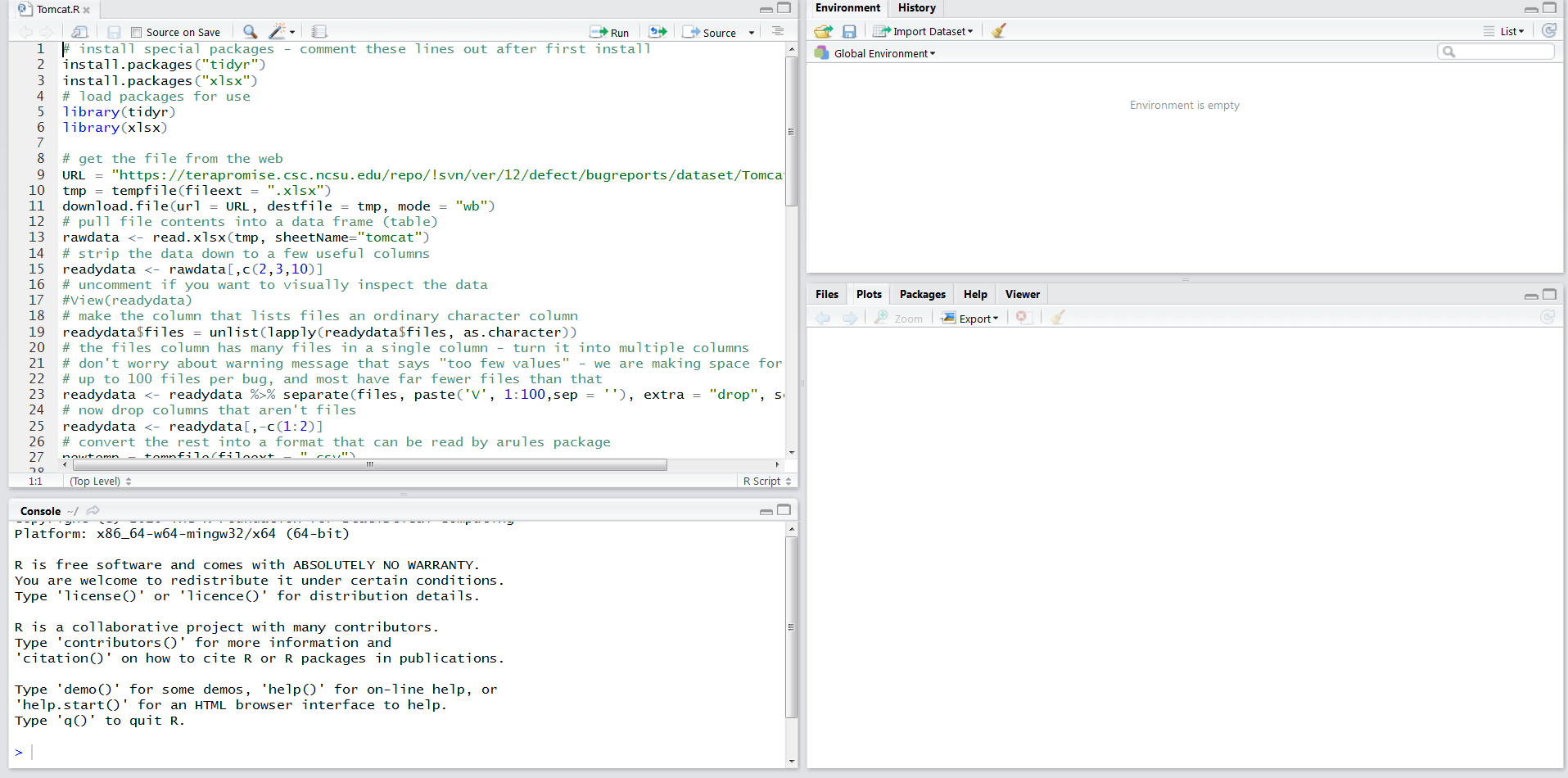Switch to the Environment tab

(847, 8)
